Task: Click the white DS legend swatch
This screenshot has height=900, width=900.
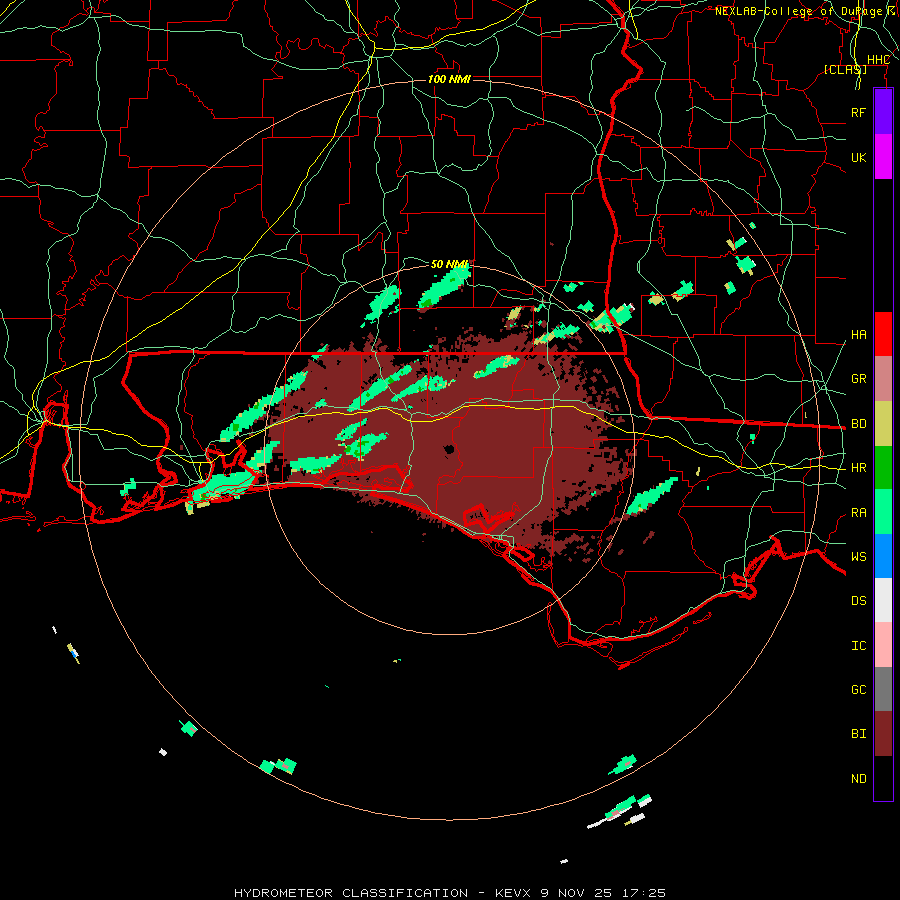Action: pos(883,600)
